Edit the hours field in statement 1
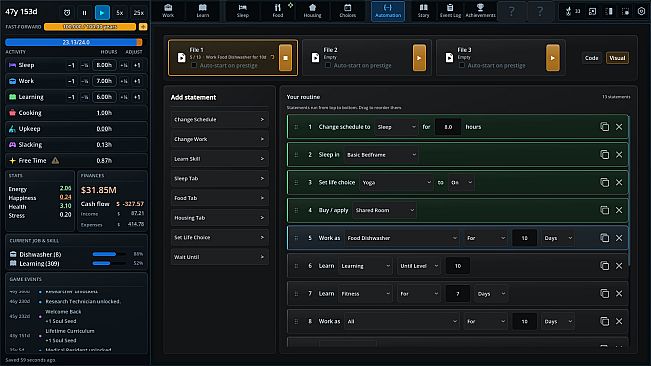Image resolution: width=651 pixels, height=366 pixels. point(448,127)
